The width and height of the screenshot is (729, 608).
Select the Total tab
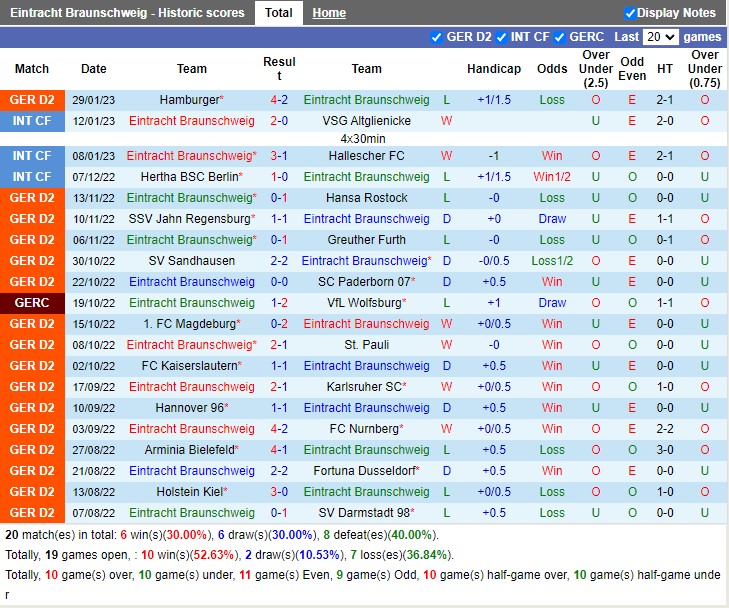[x=279, y=13]
